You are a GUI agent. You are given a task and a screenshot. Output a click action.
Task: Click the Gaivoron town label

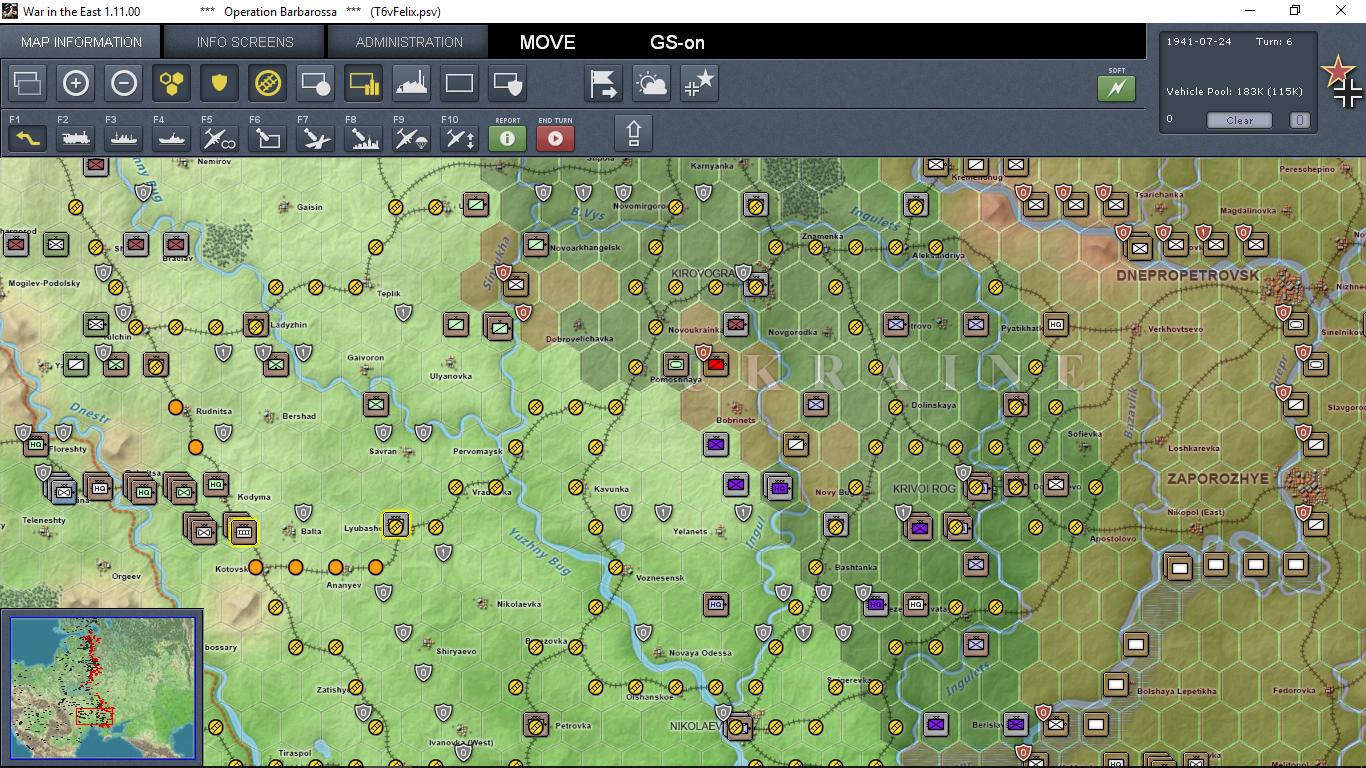point(365,357)
